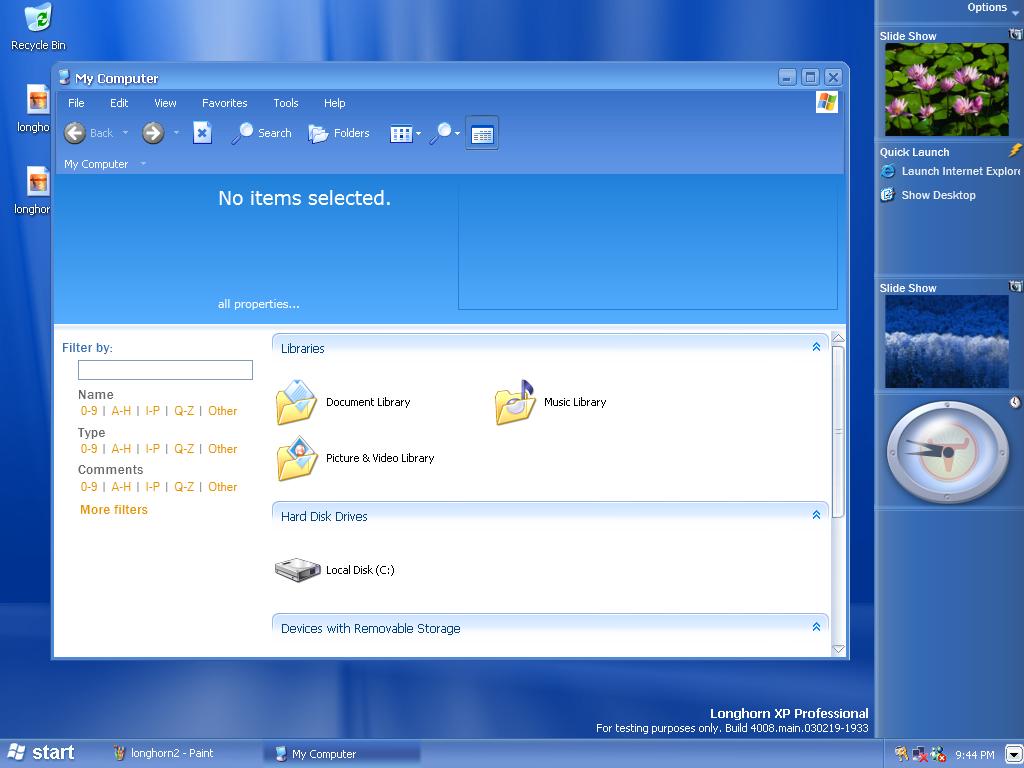
Task: Collapse the Hard Disk Drives group
Action: 816,515
